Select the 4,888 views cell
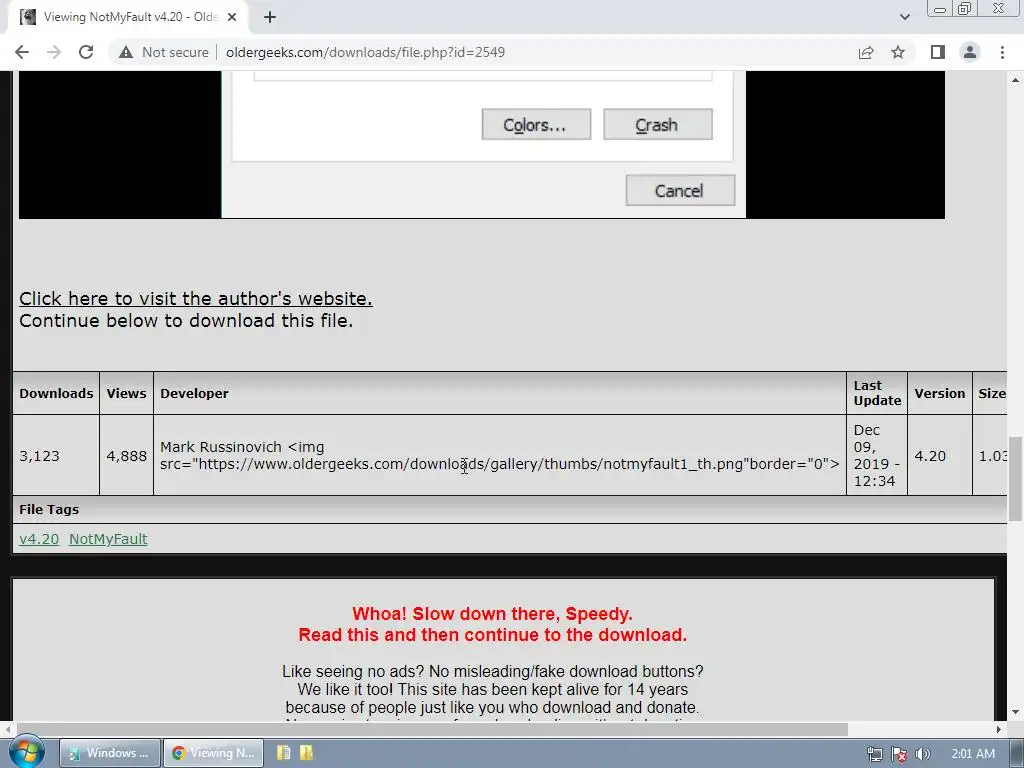 pyautogui.click(x=127, y=455)
